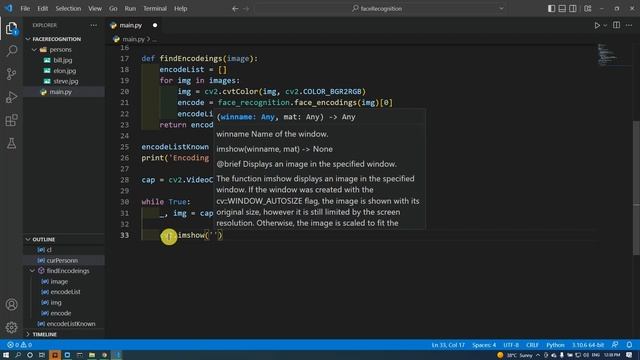Image resolution: width=640 pixels, height=360 pixels.
Task: Select interpreter 3.10.6 64-bit
Action: (x=588, y=345)
